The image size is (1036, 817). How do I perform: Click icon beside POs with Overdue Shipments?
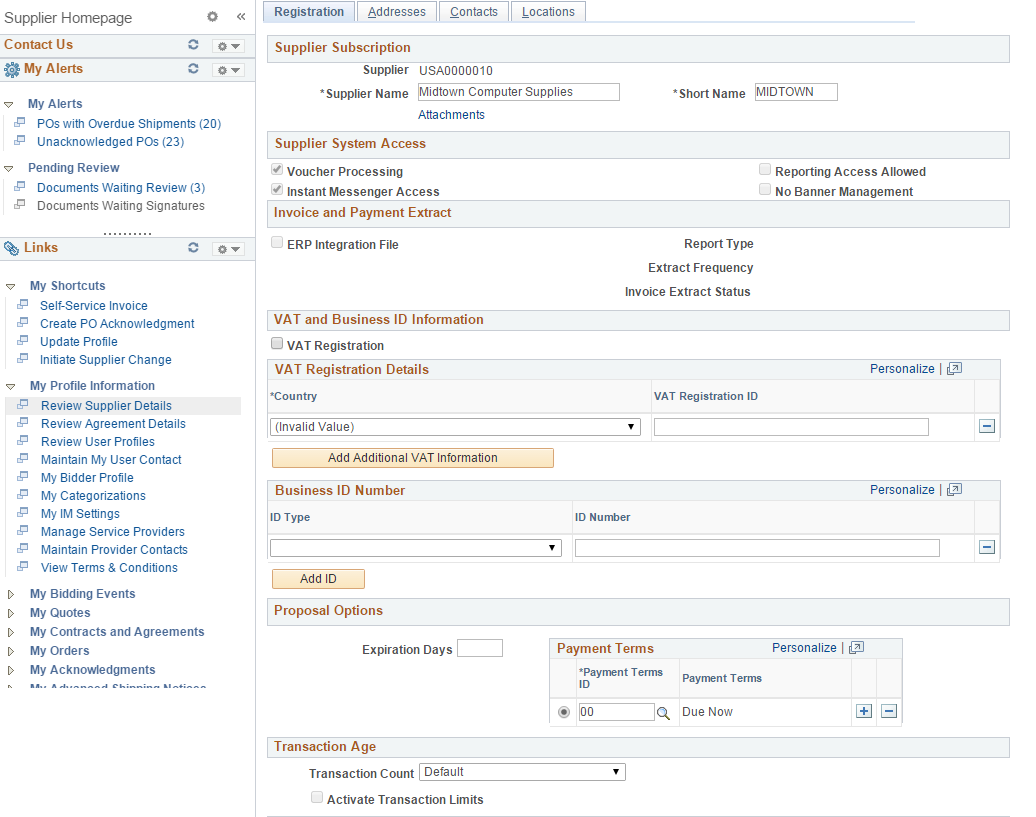pyautogui.click(x=20, y=122)
